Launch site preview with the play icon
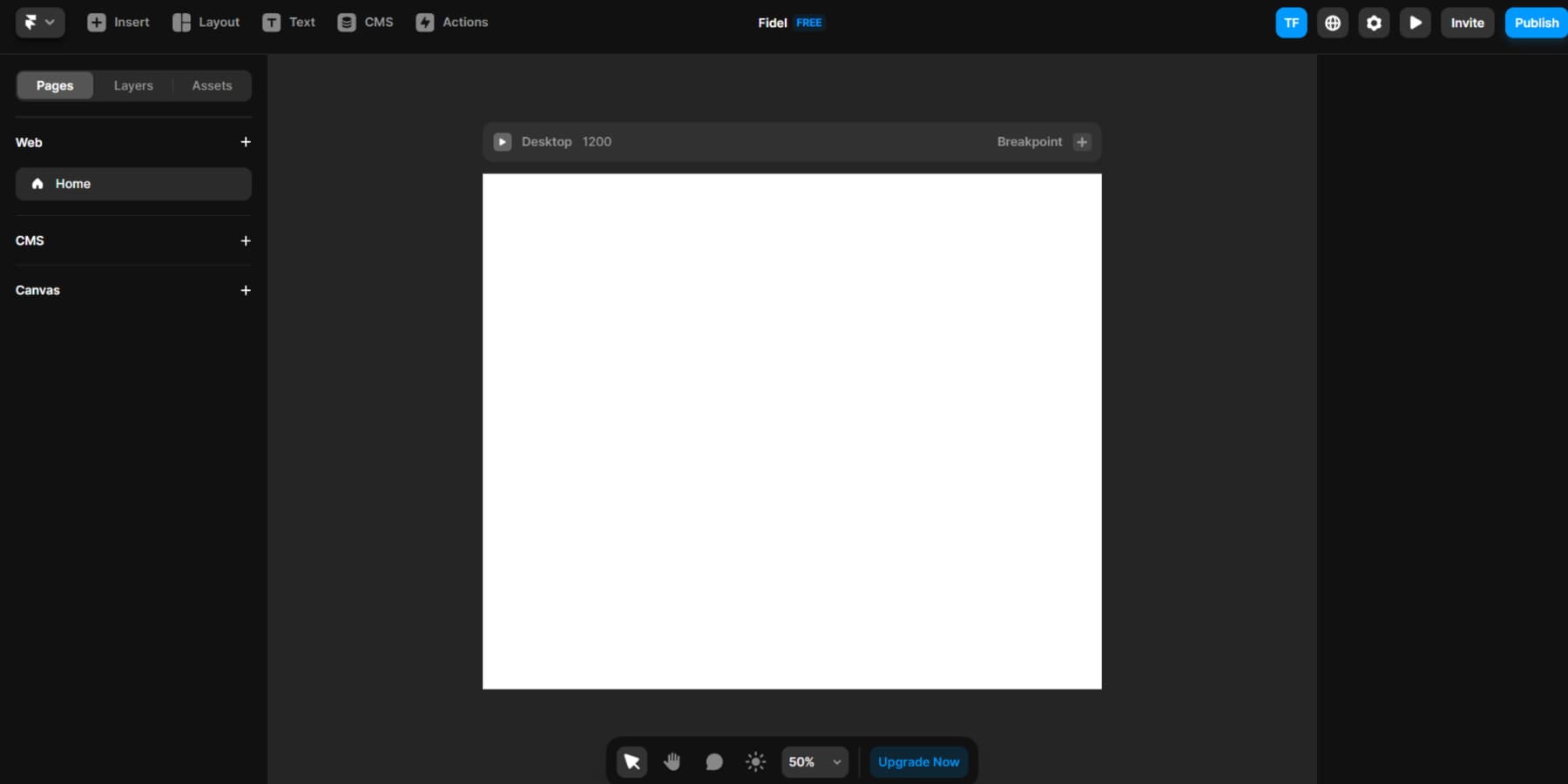The height and width of the screenshot is (784, 1568). [x=1416, y=22]
